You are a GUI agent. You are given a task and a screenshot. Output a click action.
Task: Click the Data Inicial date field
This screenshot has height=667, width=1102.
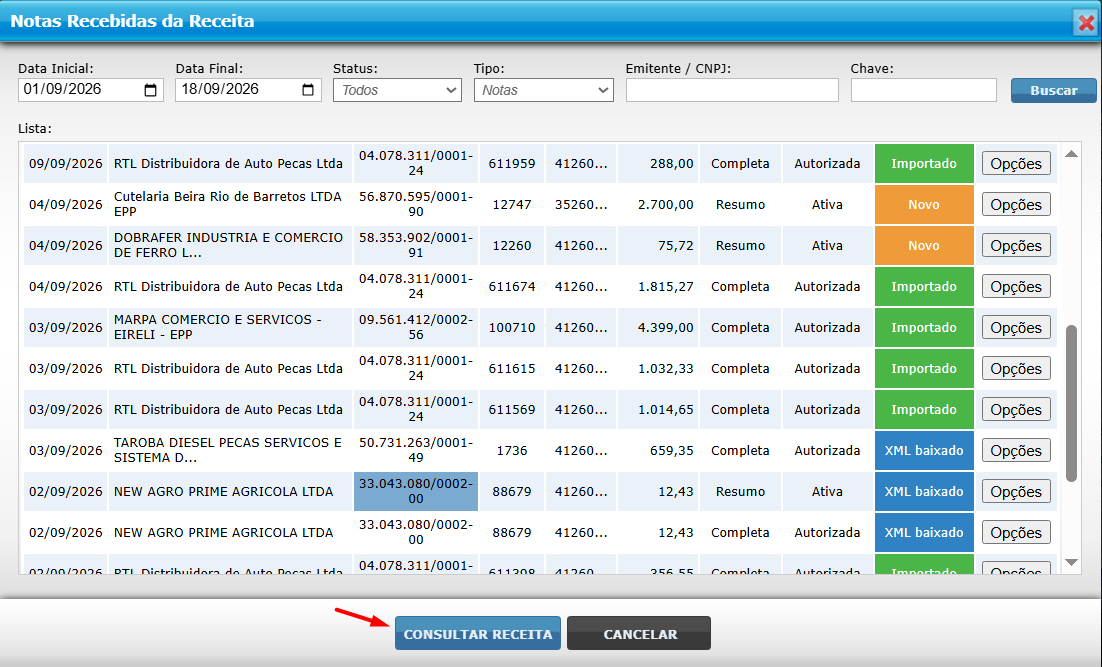(91, 90)
